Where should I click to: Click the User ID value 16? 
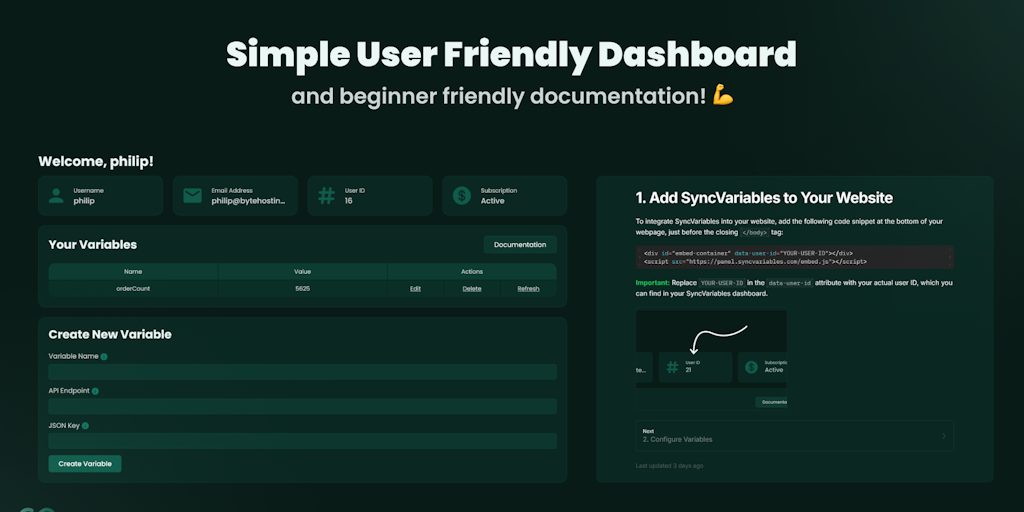(349, 201)
